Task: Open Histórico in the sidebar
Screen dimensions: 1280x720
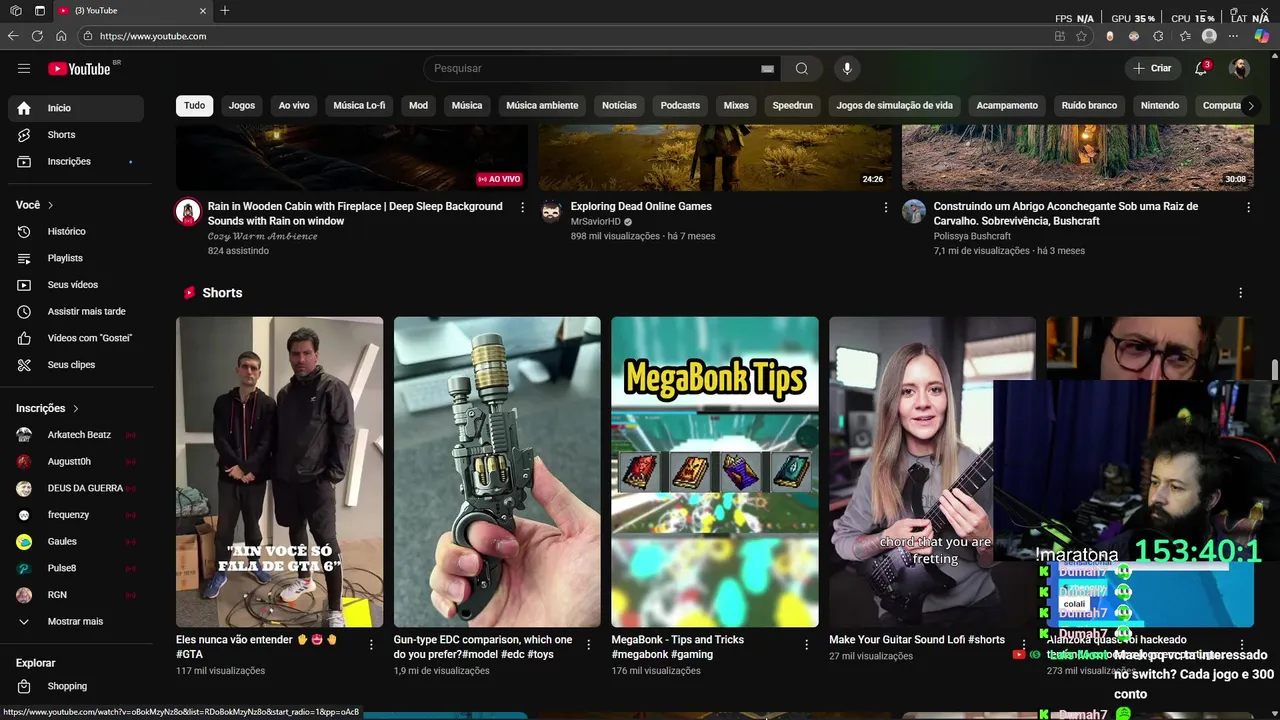Action: point(76,231)
